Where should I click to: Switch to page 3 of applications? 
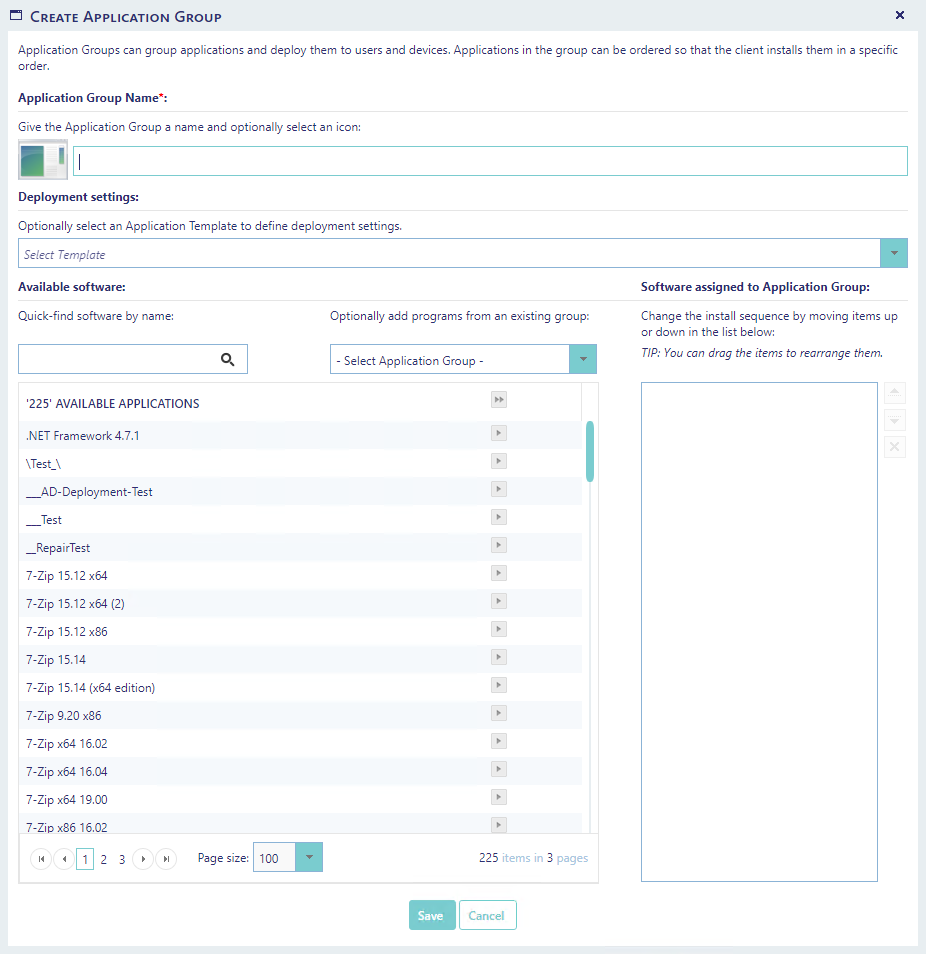(x=122, y=859)
